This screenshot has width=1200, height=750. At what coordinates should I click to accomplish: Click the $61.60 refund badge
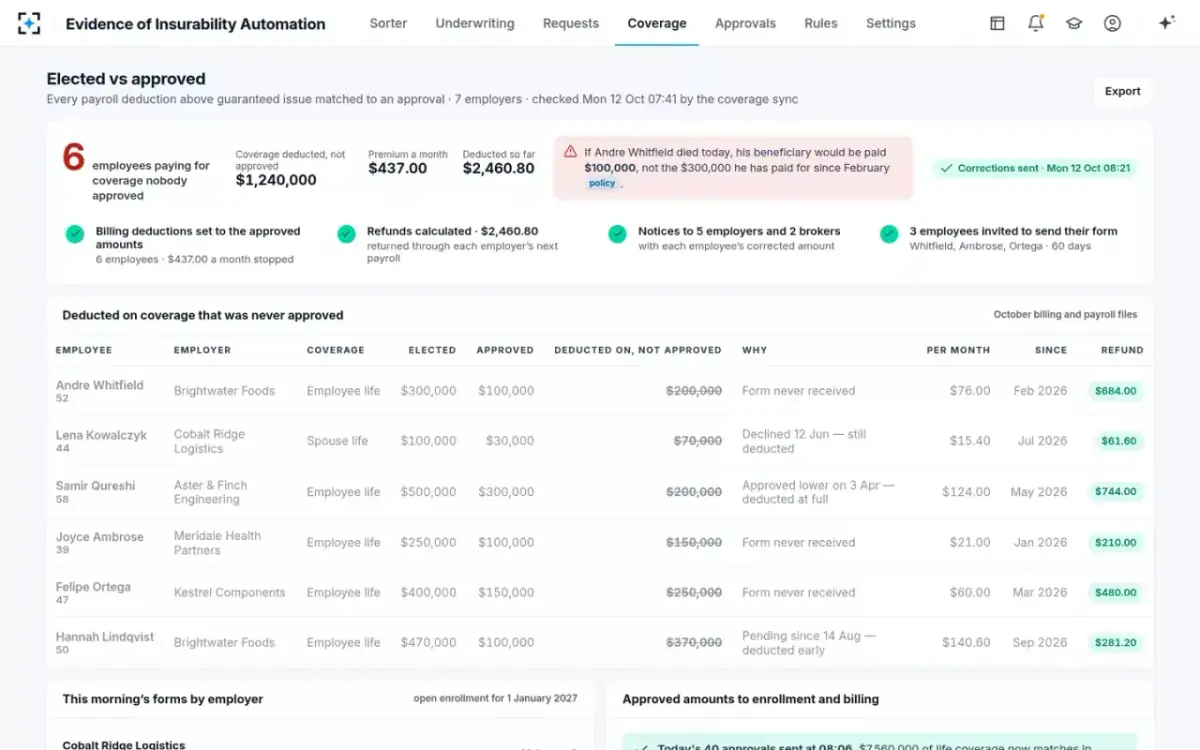click(1119, 441)
